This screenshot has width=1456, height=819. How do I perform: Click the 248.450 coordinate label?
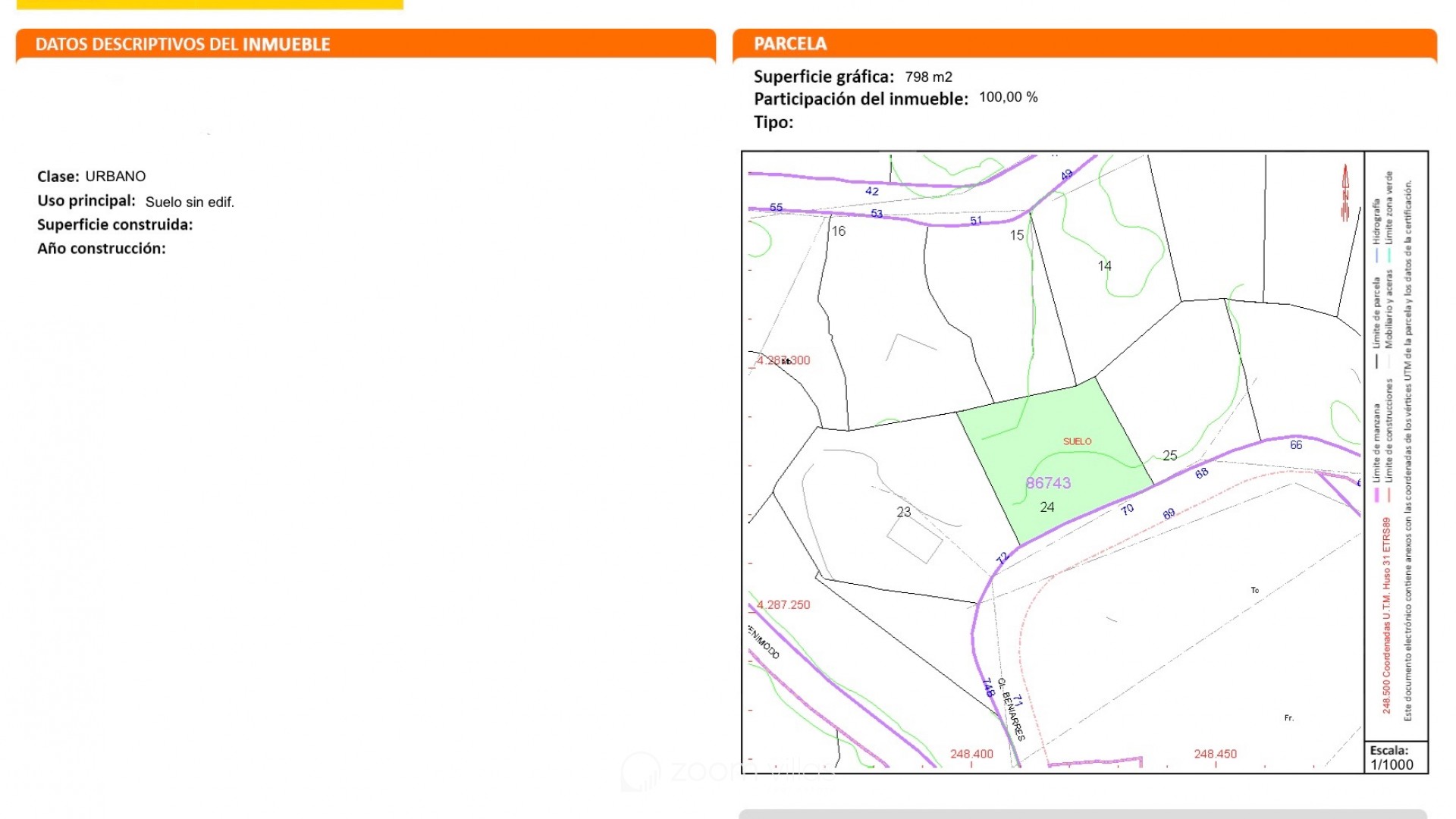(x=1215, y=754)
